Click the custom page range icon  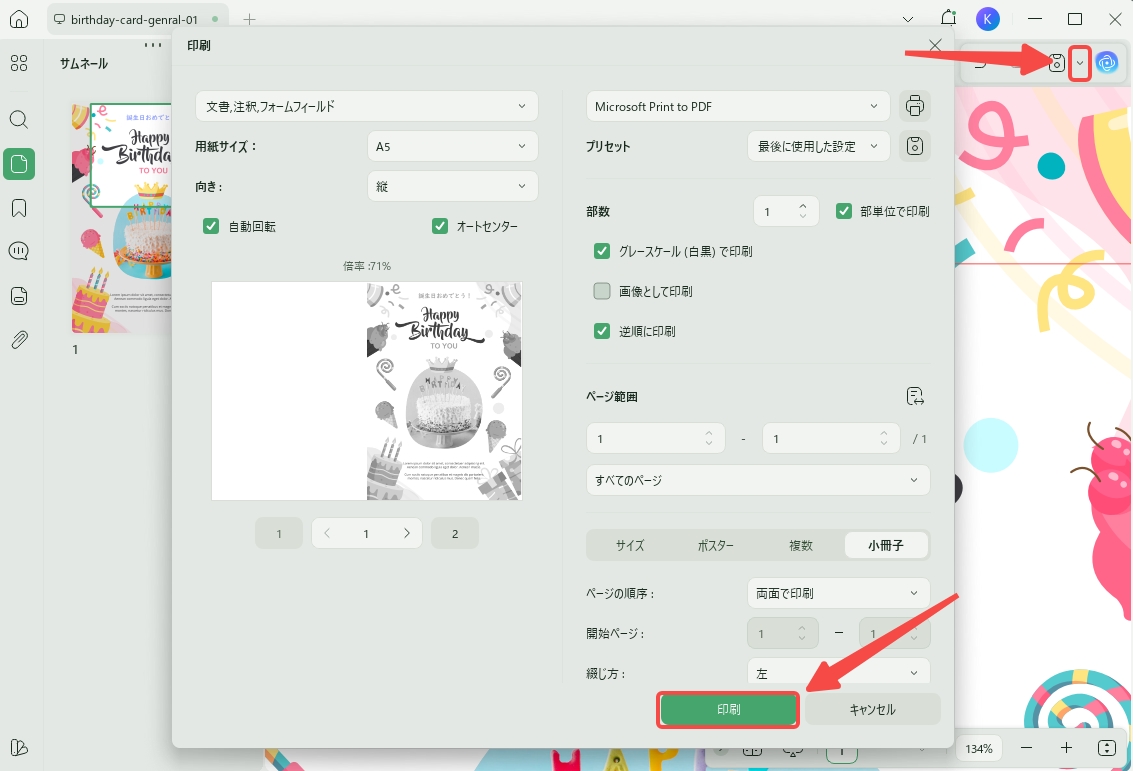click(915, 396)
